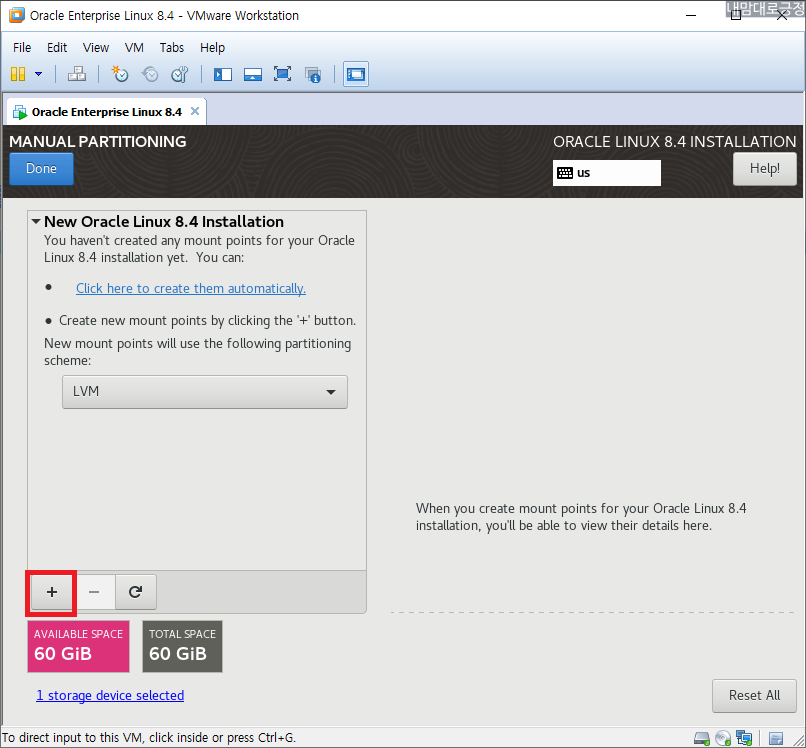Viewport: 806px width, 748px height.
Task: Open the Help menu
Action: point(212,48)
